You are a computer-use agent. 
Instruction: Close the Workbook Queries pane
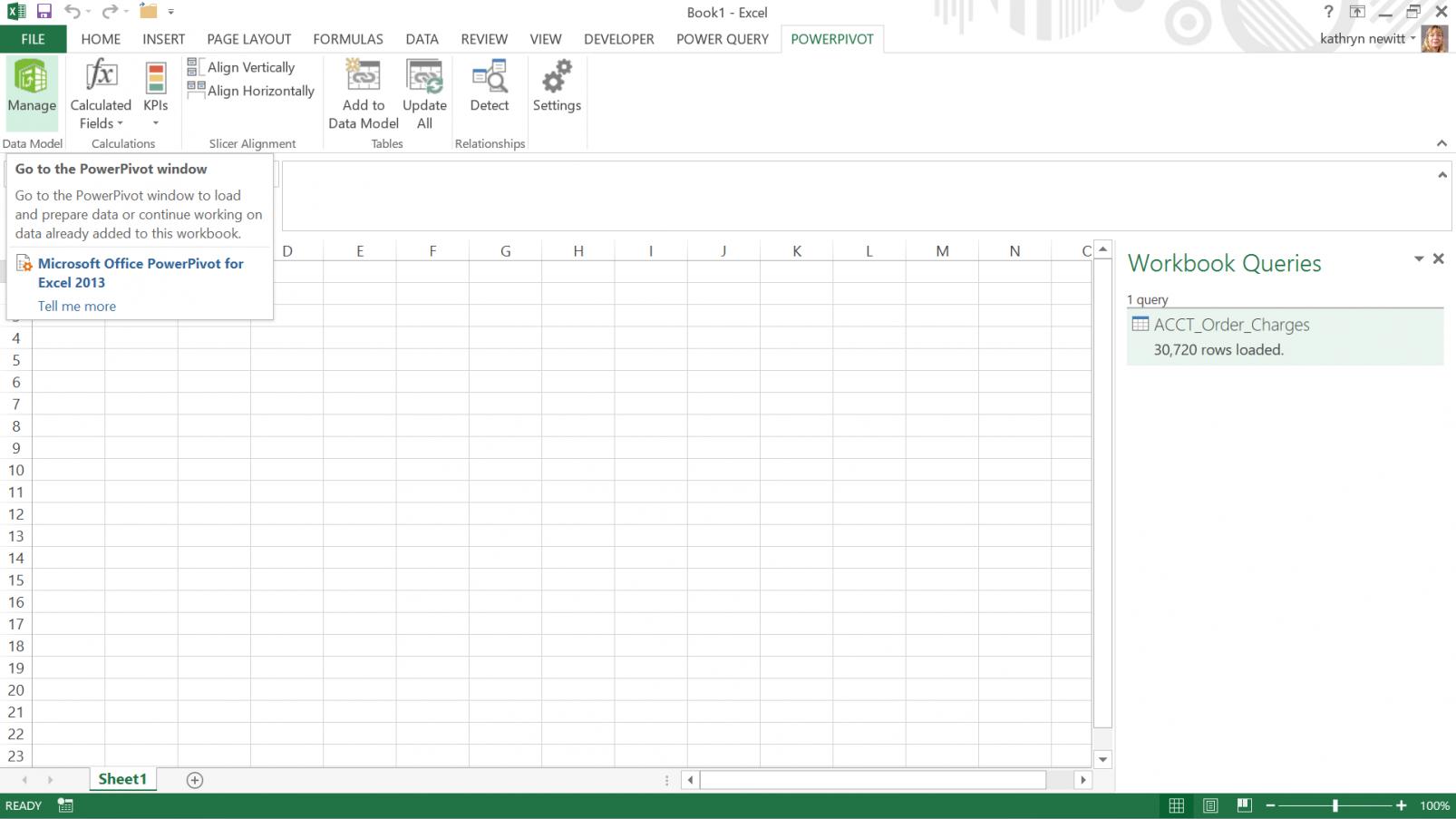coord(1439,259)
